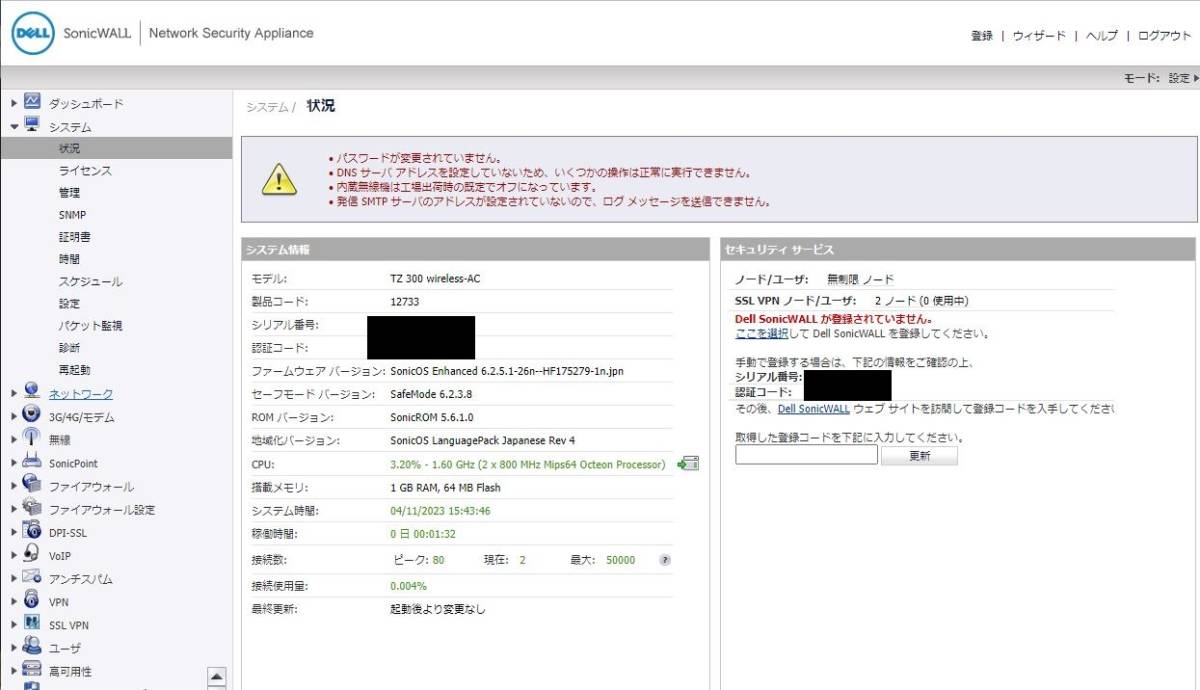Open the 設定 item under システム

point(69,304)
